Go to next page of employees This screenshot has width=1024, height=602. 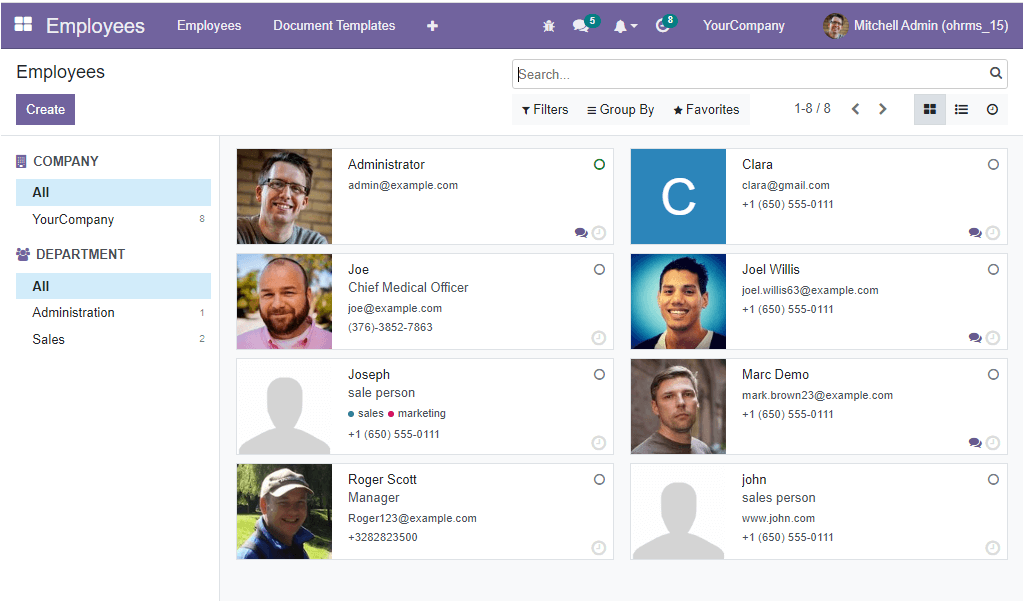882,110
